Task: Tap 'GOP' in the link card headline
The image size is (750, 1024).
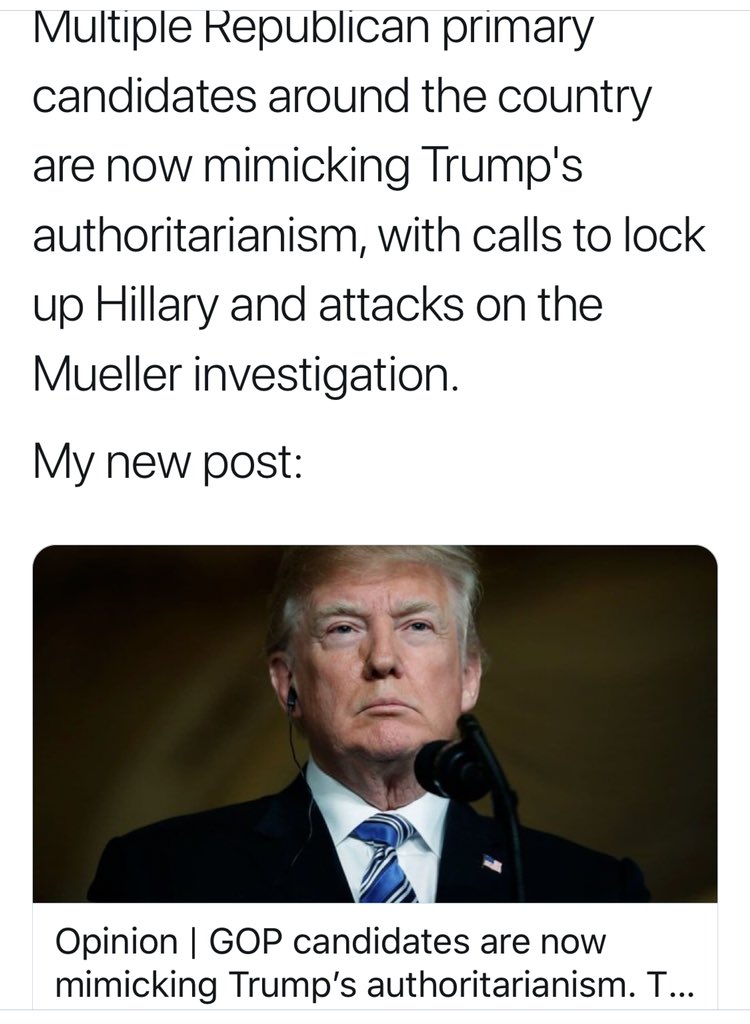Action: [246, 942]
